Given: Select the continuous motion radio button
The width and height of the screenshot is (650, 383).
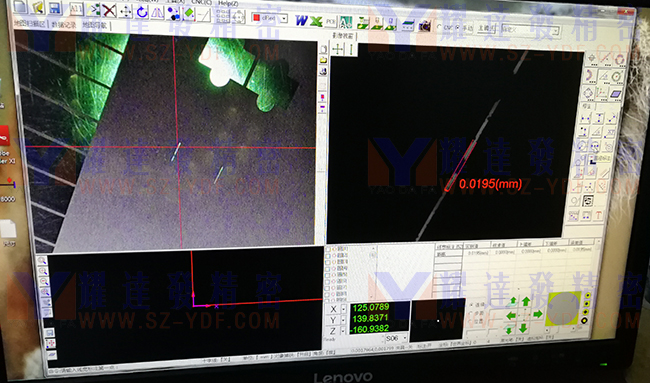Looking at the screenshot, I should point(471,305).
